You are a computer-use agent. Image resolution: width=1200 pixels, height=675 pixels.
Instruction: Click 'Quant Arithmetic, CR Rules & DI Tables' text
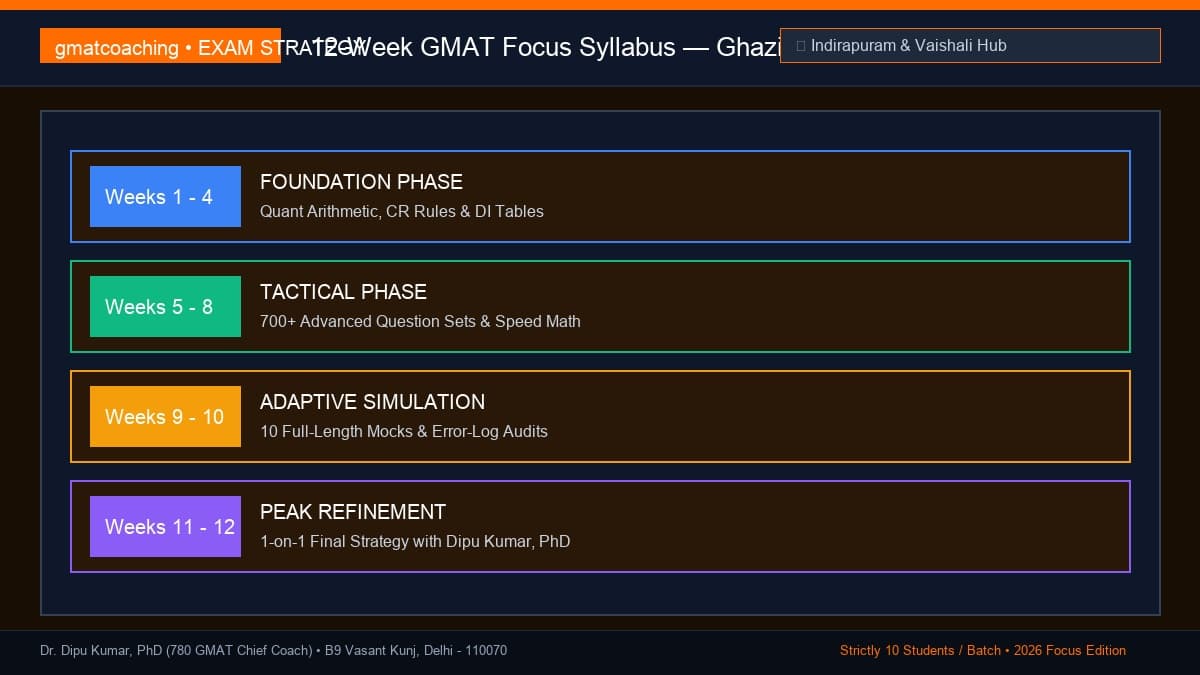(x=402, y=212)
